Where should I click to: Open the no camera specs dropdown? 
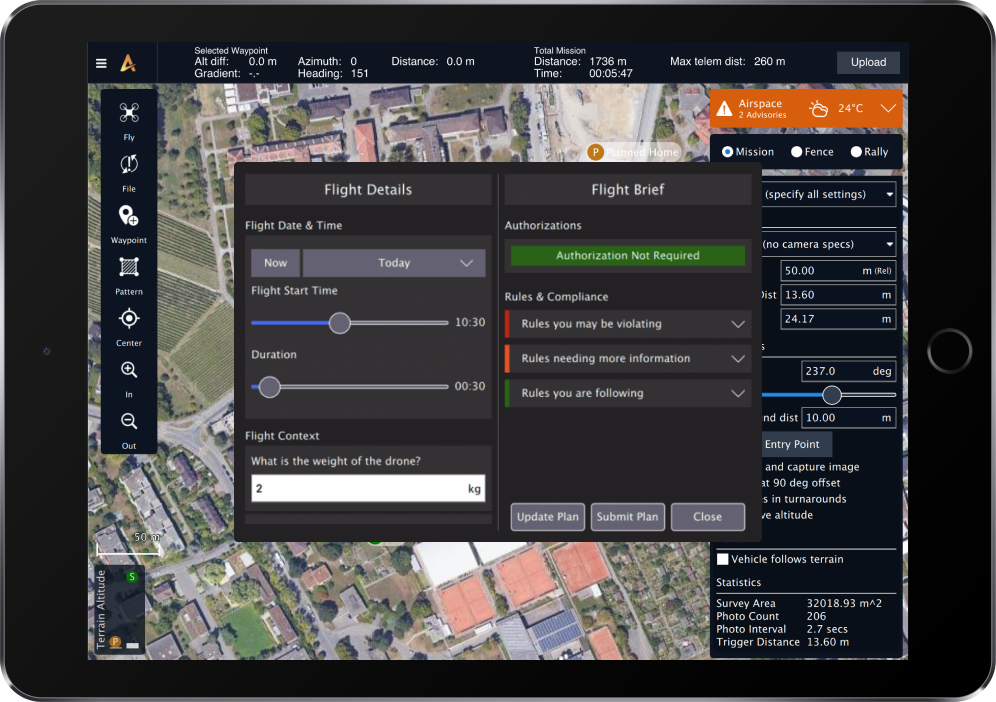point(829,244)
